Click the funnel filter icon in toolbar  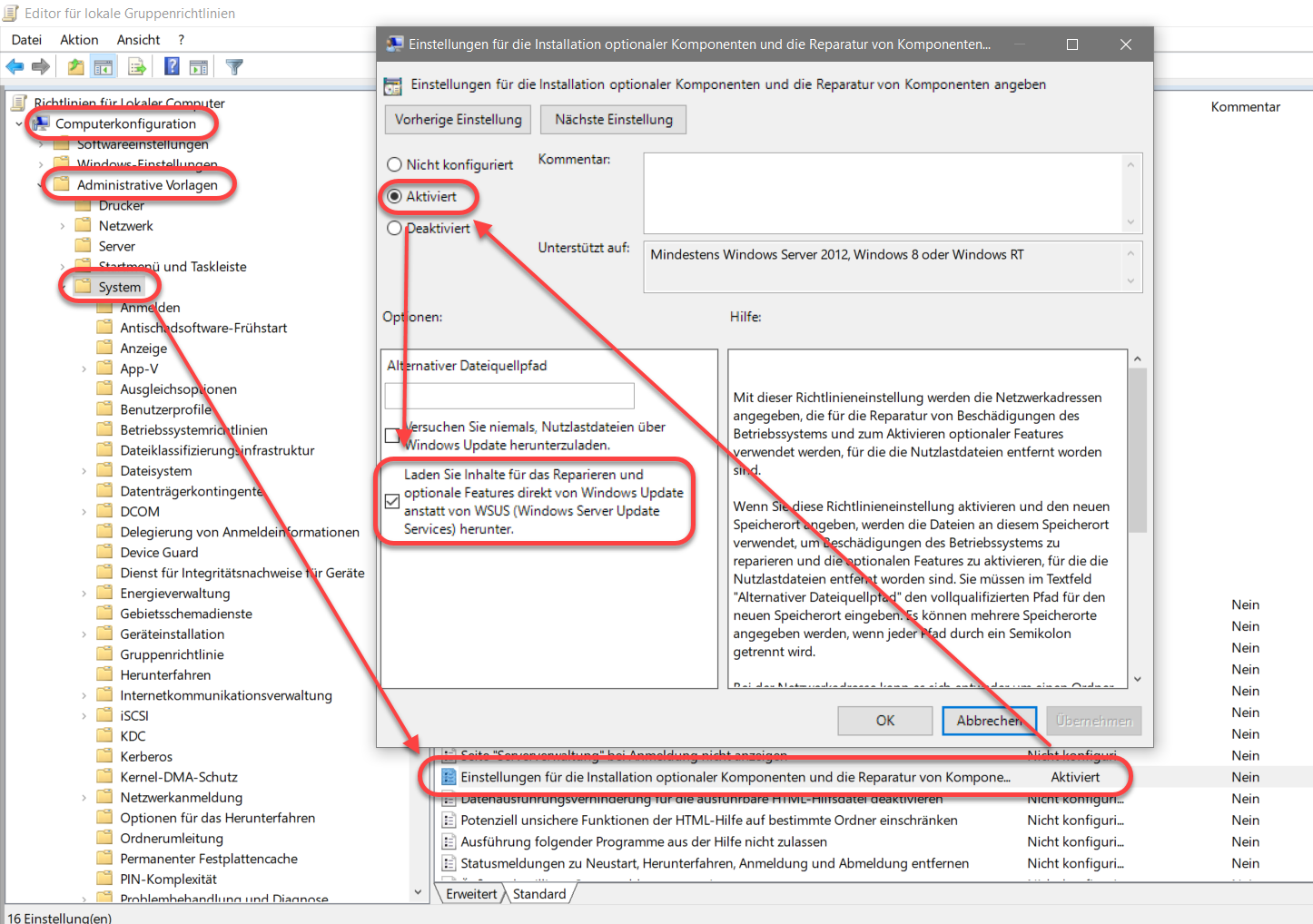pos(234,66)
